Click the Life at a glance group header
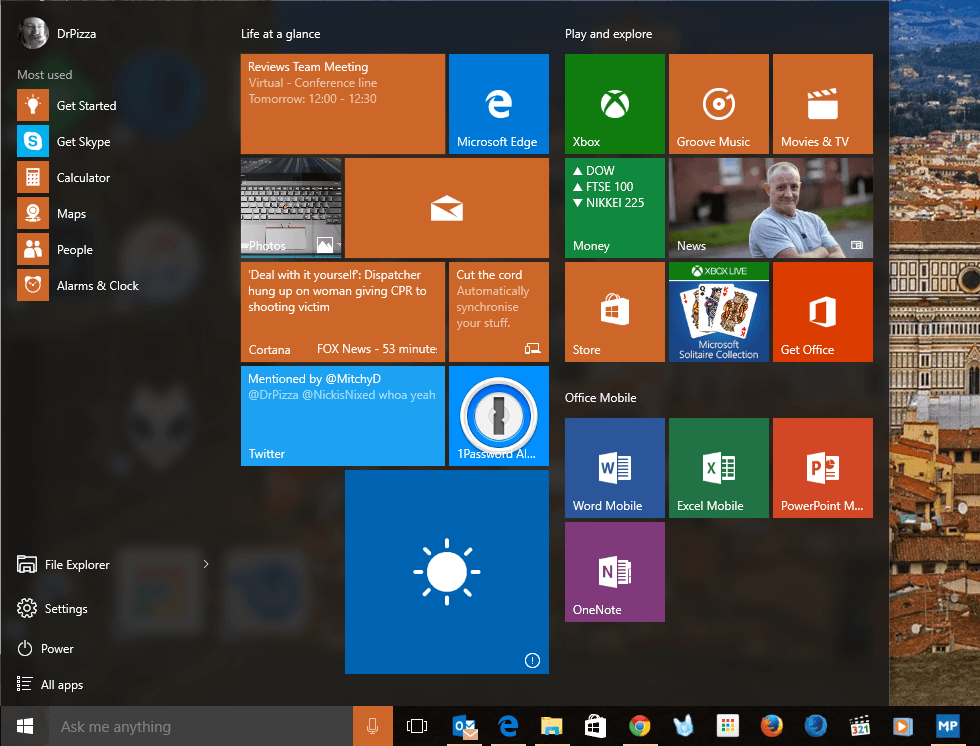The height and width of the screenshot is (746, 980). [x=281, y=34]
